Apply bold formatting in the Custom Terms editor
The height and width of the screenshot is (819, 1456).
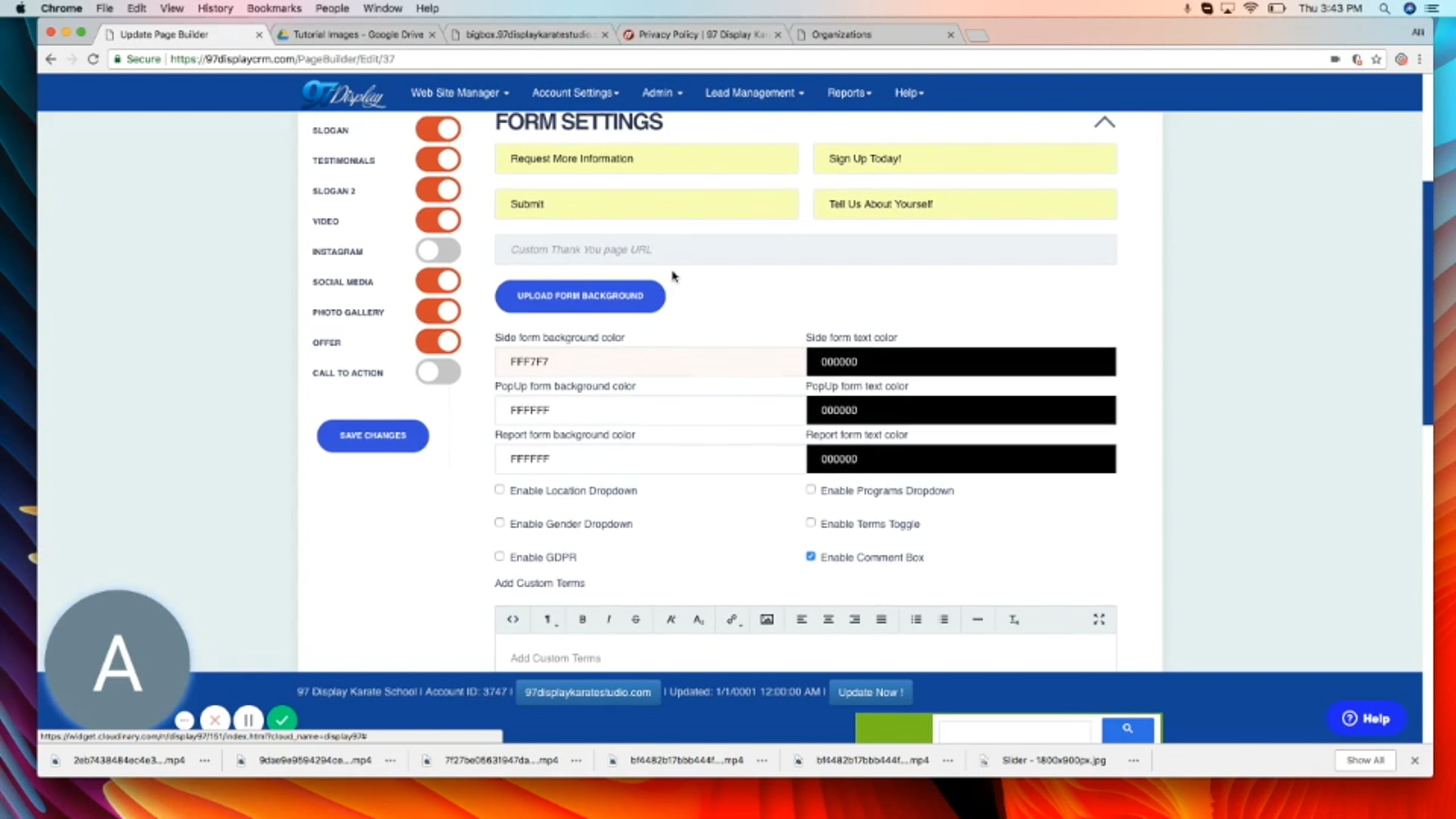click(x=582, y=619)
